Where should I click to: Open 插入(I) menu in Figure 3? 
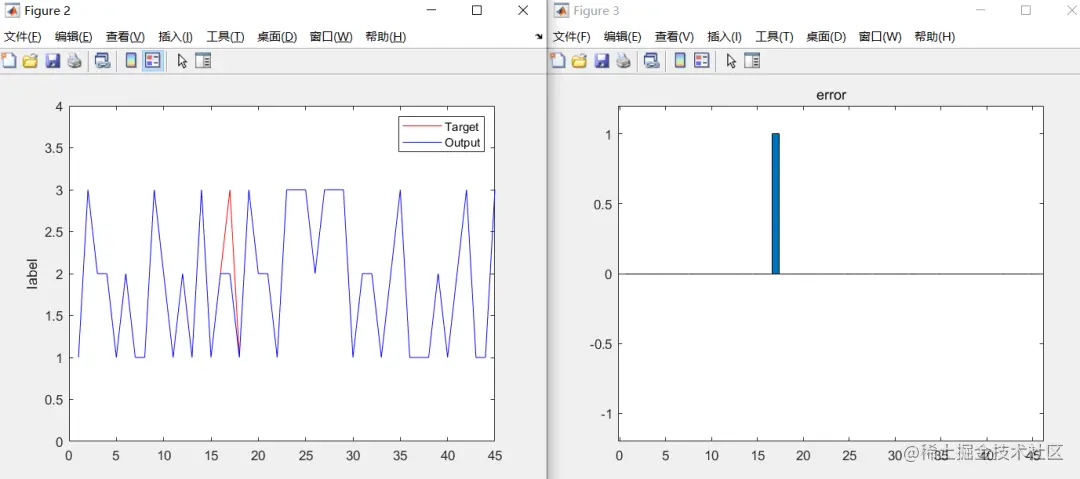coord(724,37)
